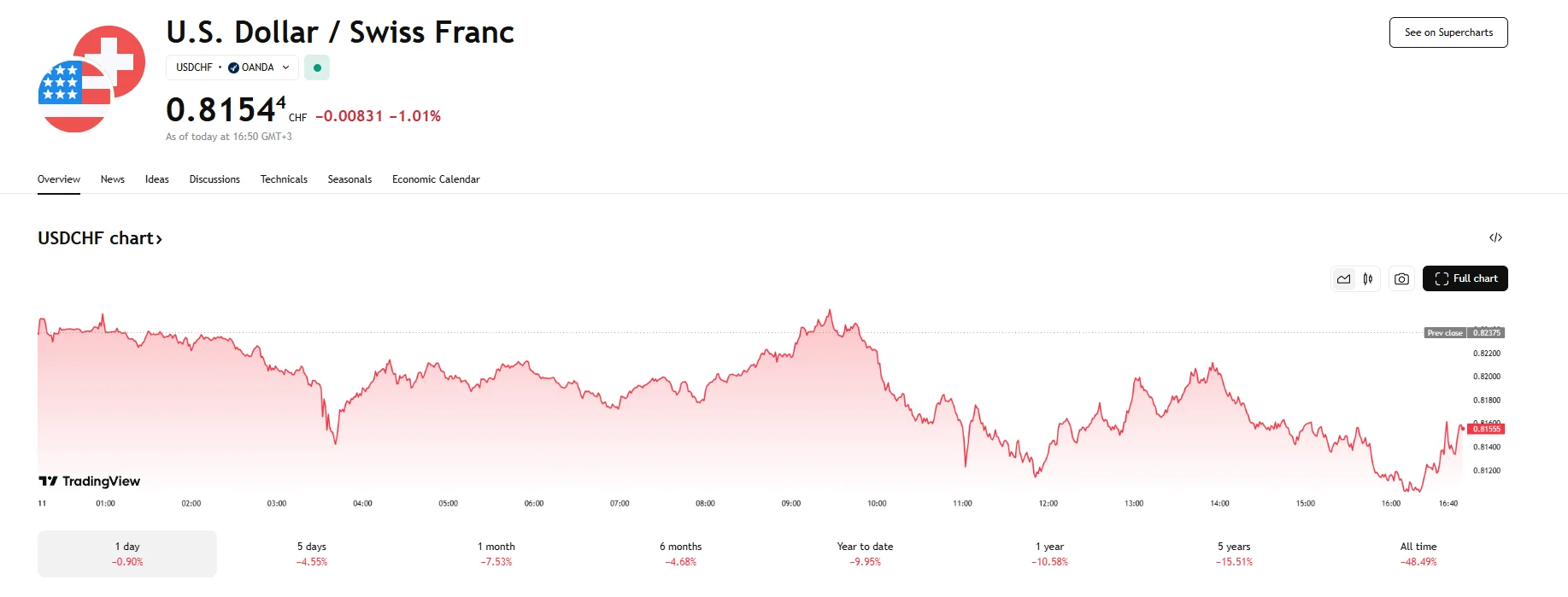Click the embed code icon

pos(1495,237)
